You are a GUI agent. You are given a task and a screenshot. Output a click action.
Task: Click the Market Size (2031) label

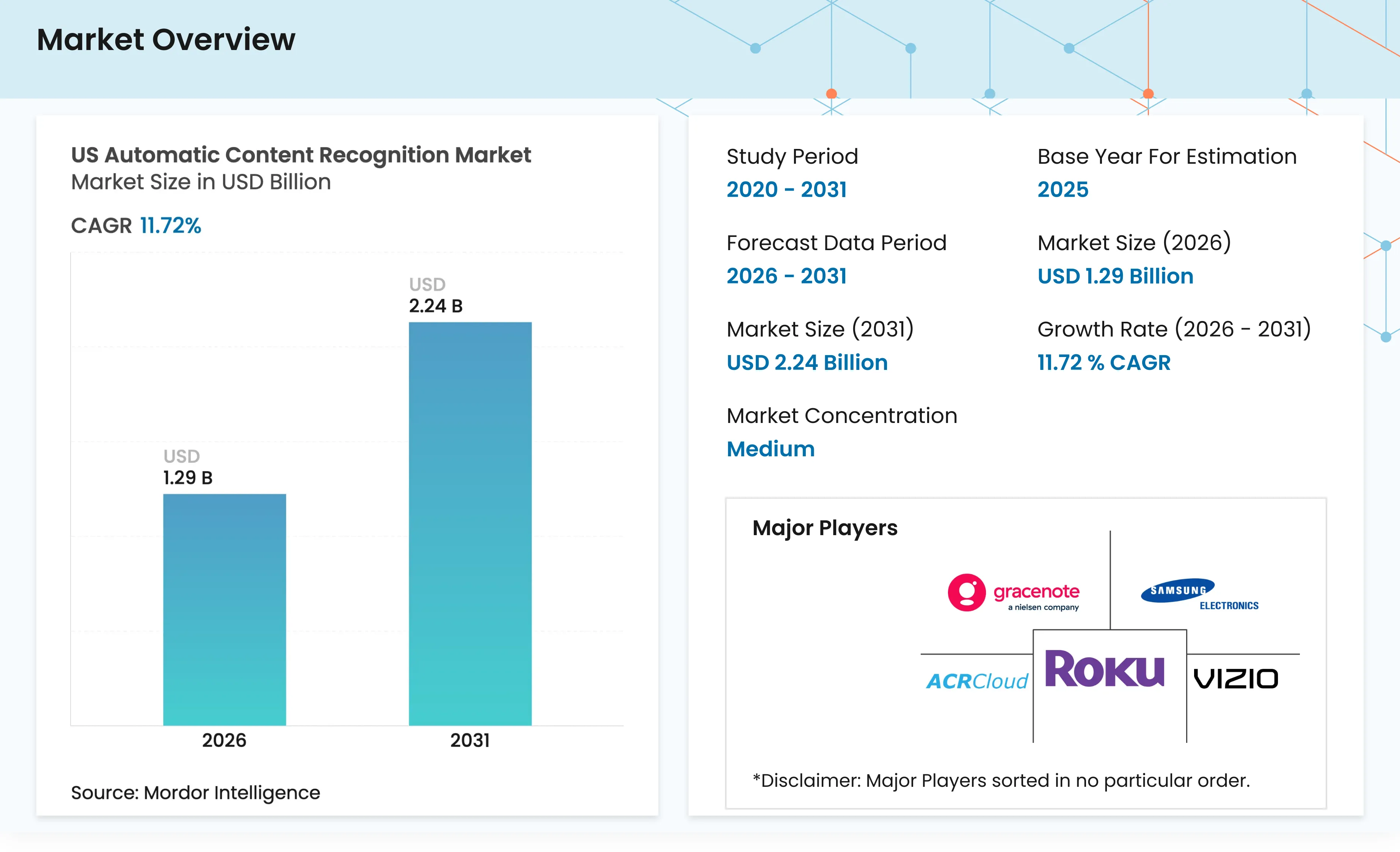pos(820,329)
